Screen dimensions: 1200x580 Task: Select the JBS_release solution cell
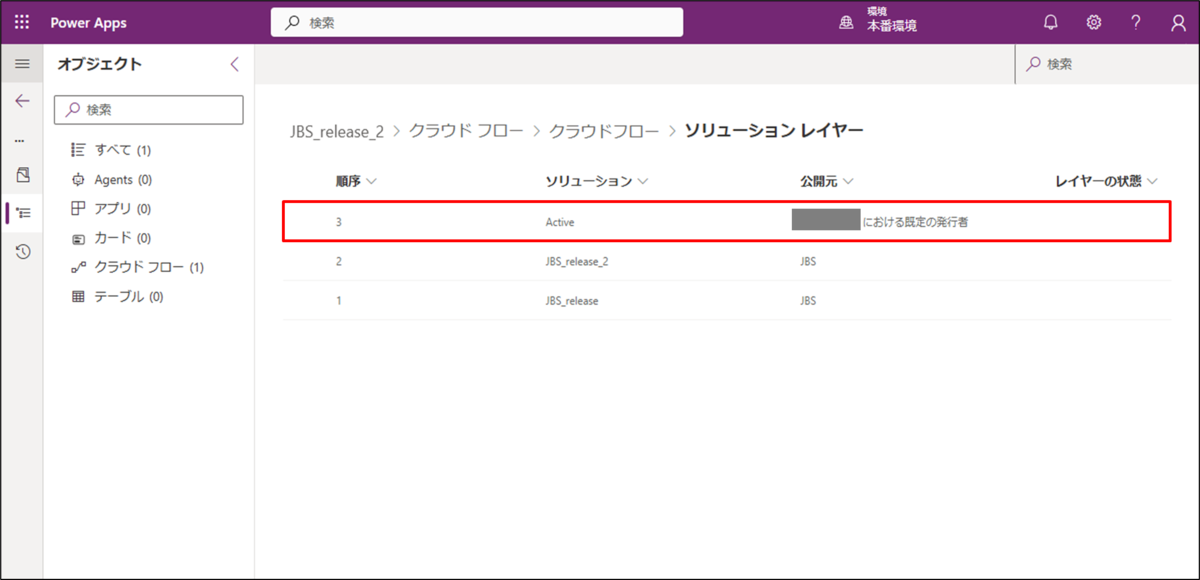(572, 300)
